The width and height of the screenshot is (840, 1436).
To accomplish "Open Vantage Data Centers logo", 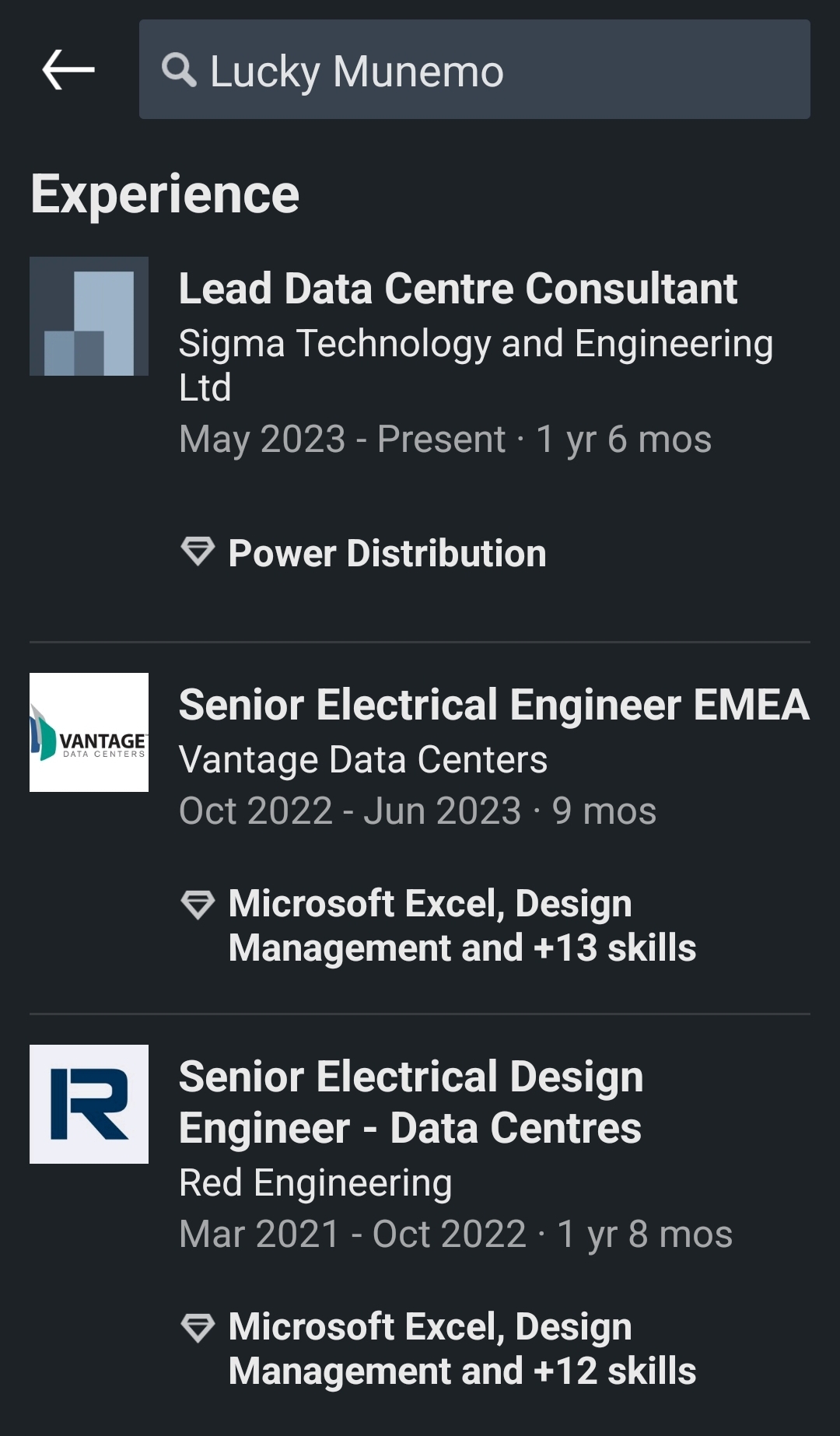I will (89, 732).
